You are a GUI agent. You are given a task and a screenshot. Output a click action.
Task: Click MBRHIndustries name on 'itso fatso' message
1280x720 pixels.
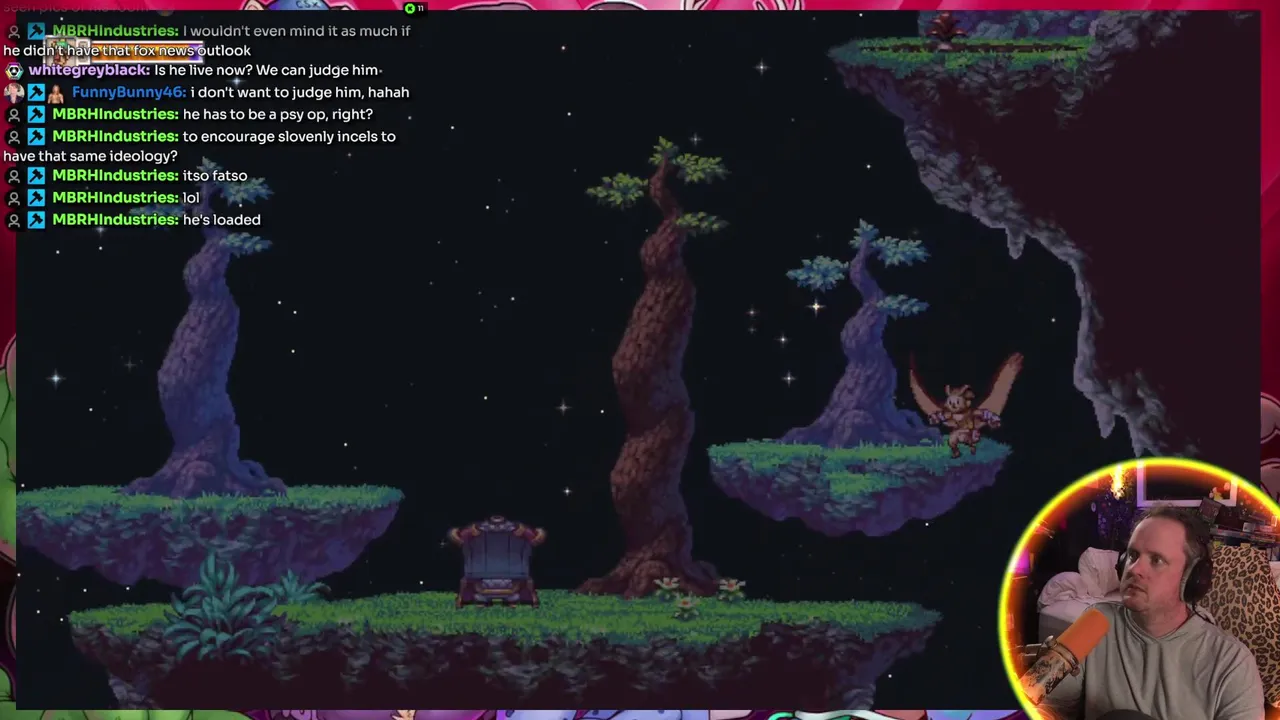click(x=115, y=176)
